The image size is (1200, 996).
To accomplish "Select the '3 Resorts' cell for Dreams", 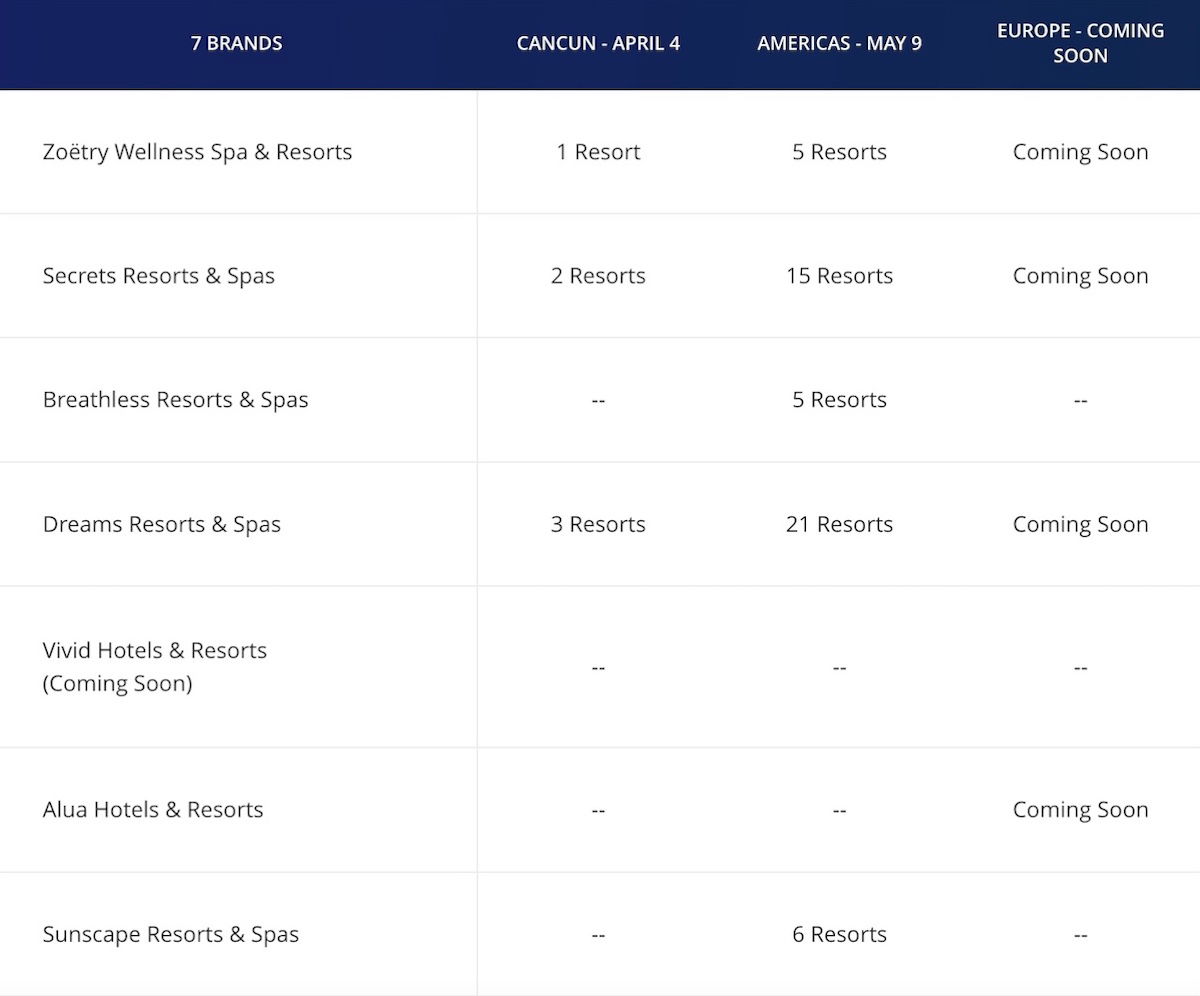I will 598,524.
